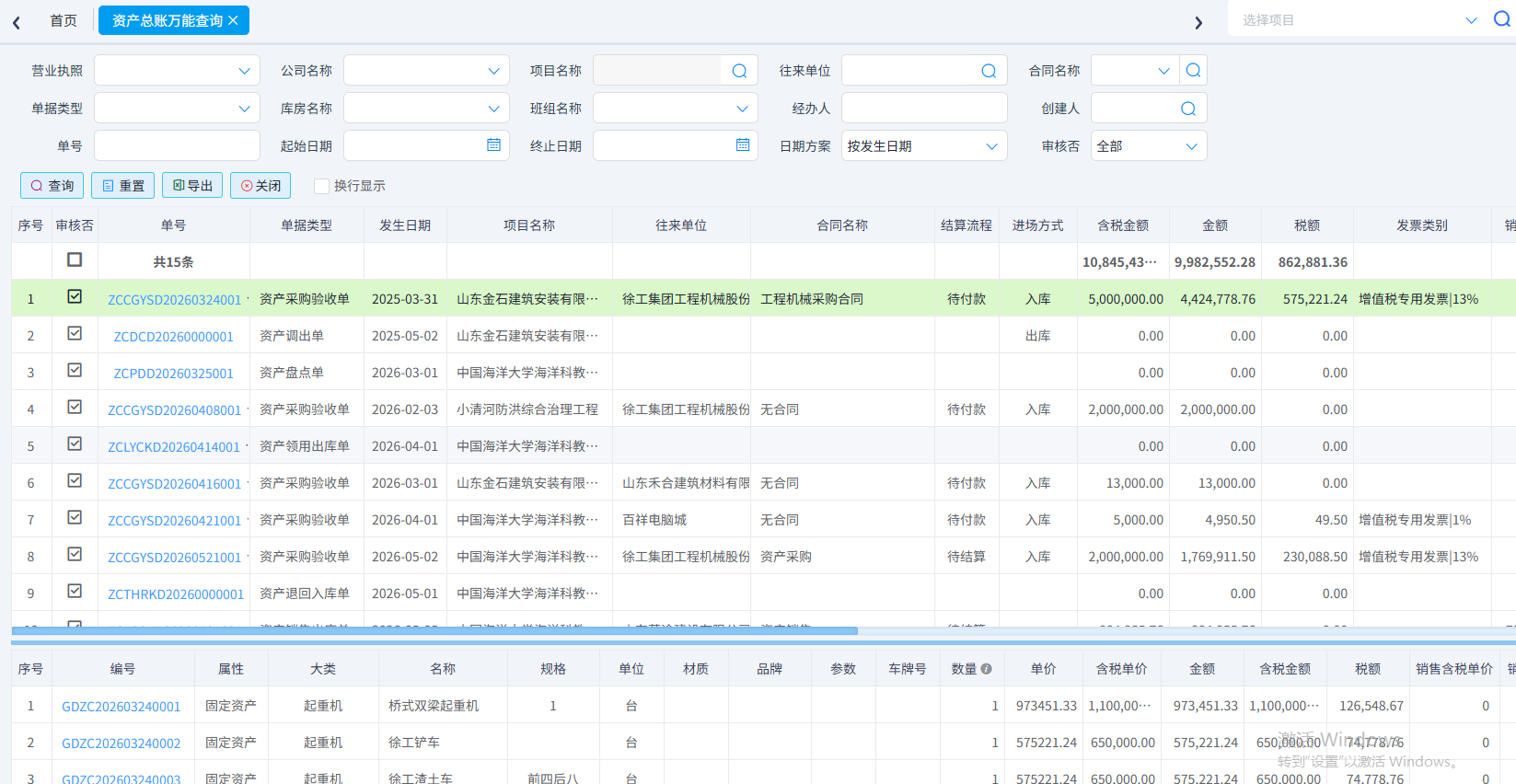Toggle the checkbox for row ZCDCD20260000001

pyautogui.click(x=75, y=333)
